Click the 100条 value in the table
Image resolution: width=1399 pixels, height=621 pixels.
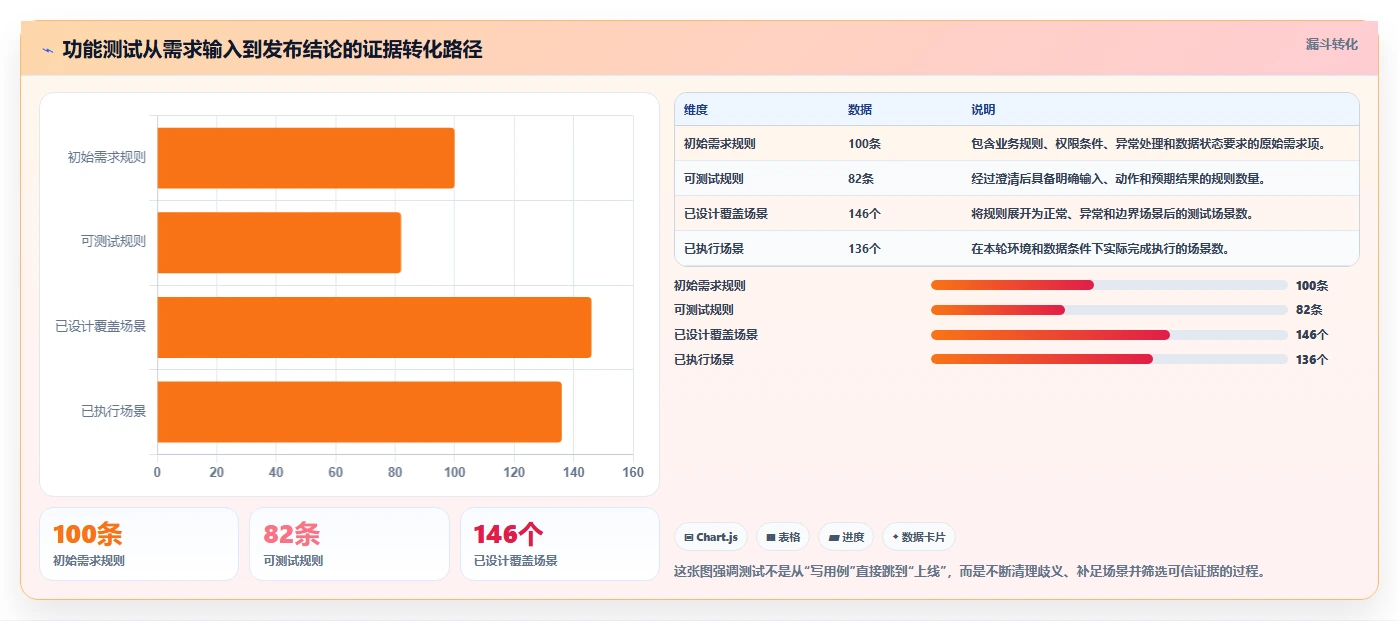tap(864, 144)
